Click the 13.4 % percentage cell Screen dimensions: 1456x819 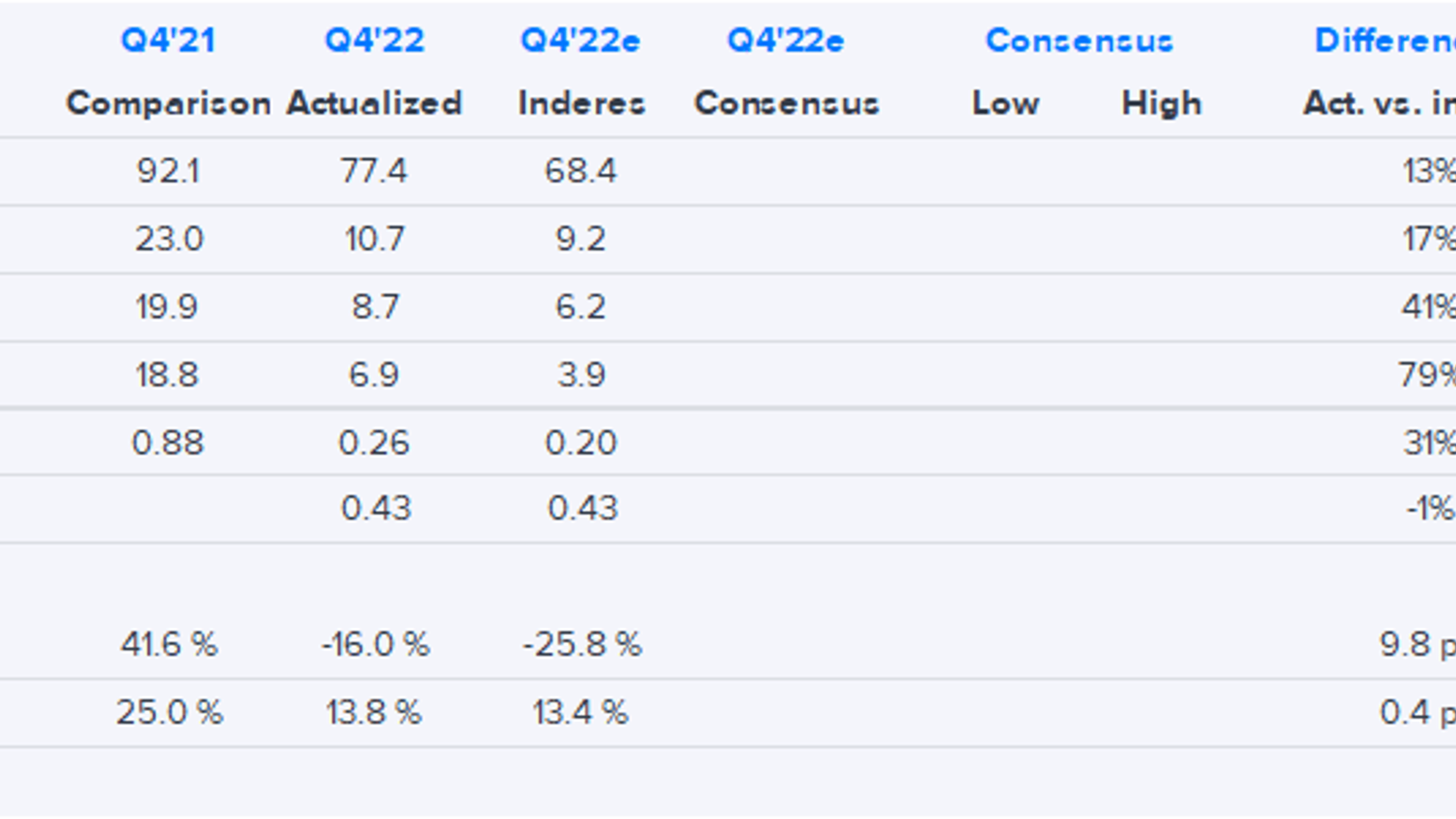click(581, 712)
